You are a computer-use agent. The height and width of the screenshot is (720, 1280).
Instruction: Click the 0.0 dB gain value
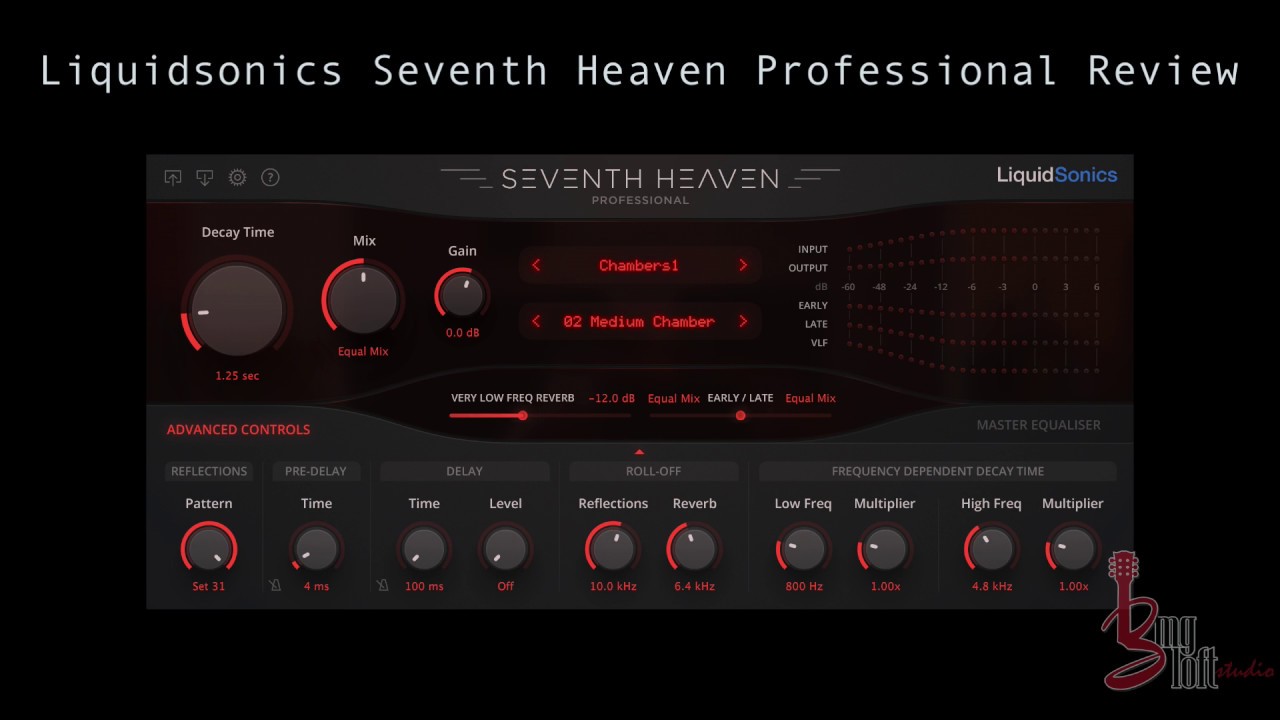[462, 333]
